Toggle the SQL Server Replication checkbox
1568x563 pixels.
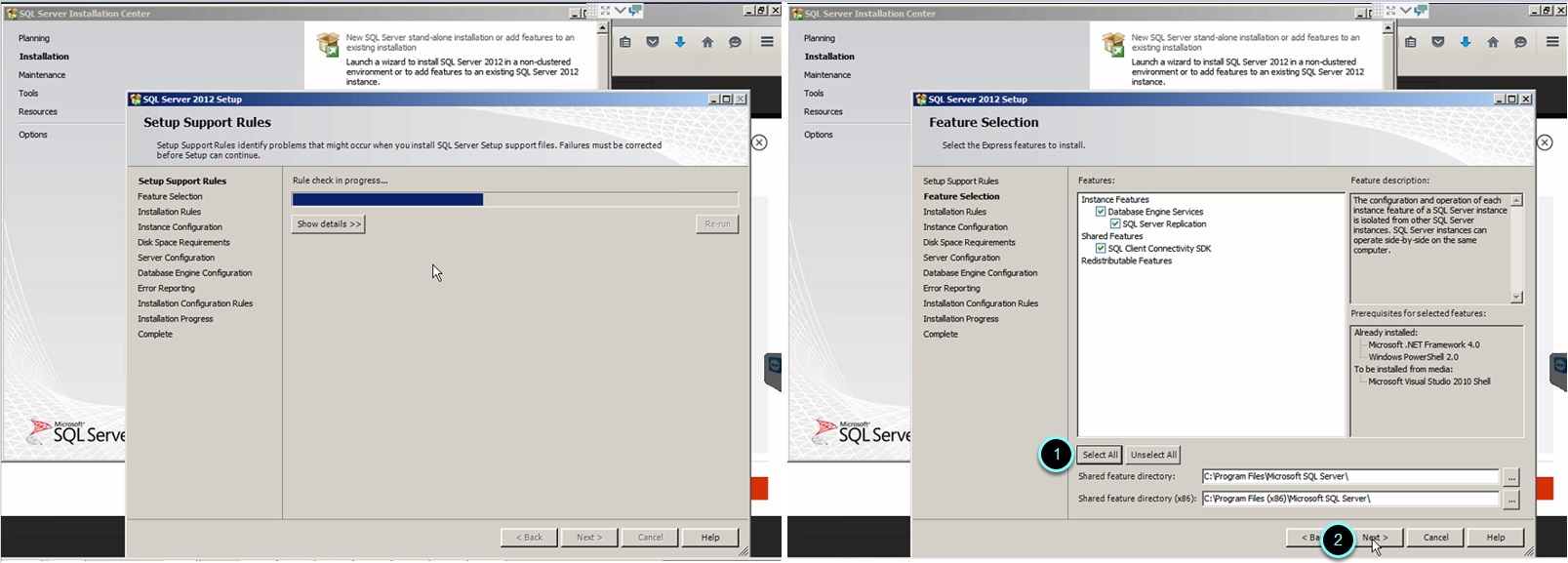click(1115, 223)
